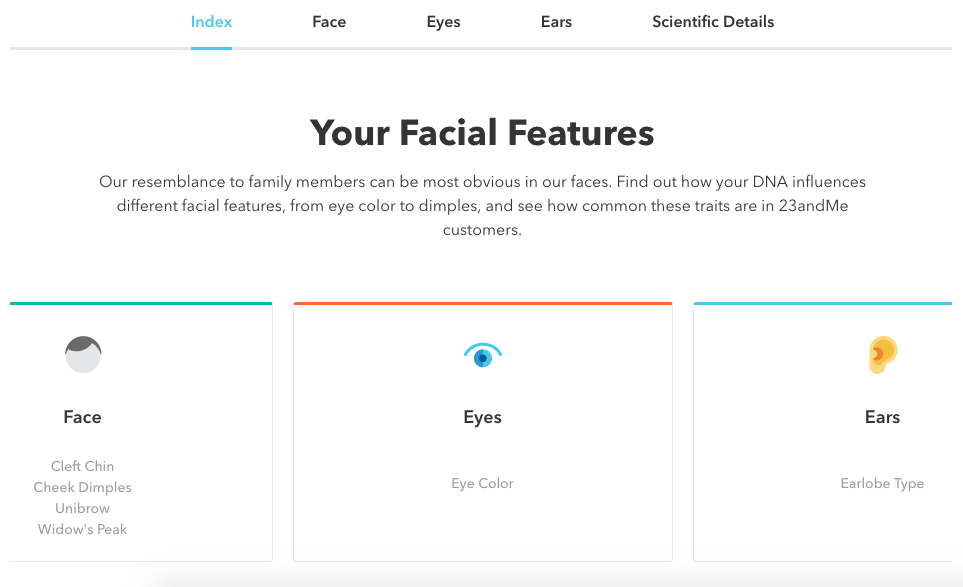Click the "Your Facial Features" page title
This screenshot has height=587, width=963.
(482, 133)
